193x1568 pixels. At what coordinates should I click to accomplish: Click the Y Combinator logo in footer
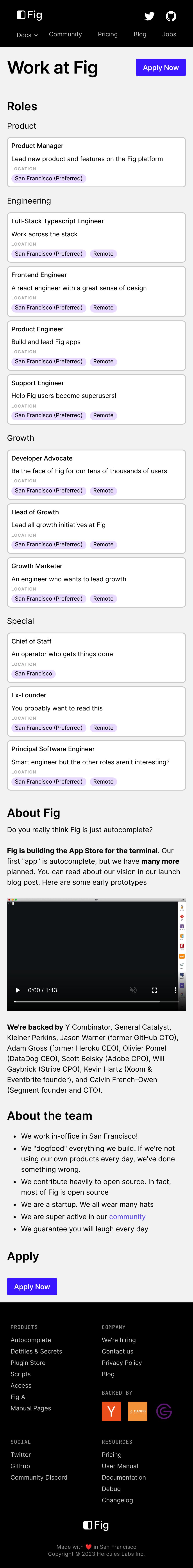(111, 1411)
